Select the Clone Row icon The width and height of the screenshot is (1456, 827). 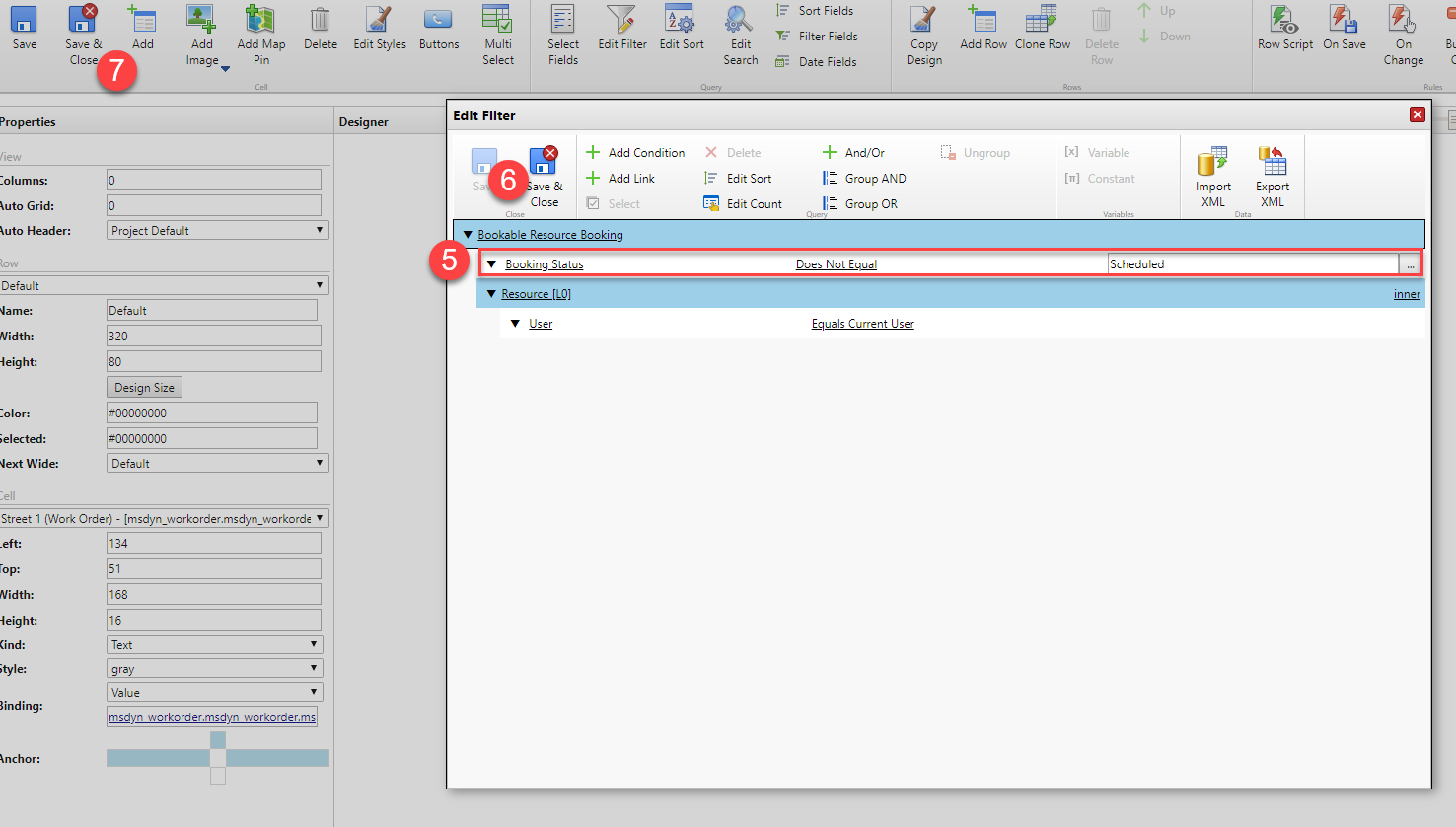tap(1042, 30)
